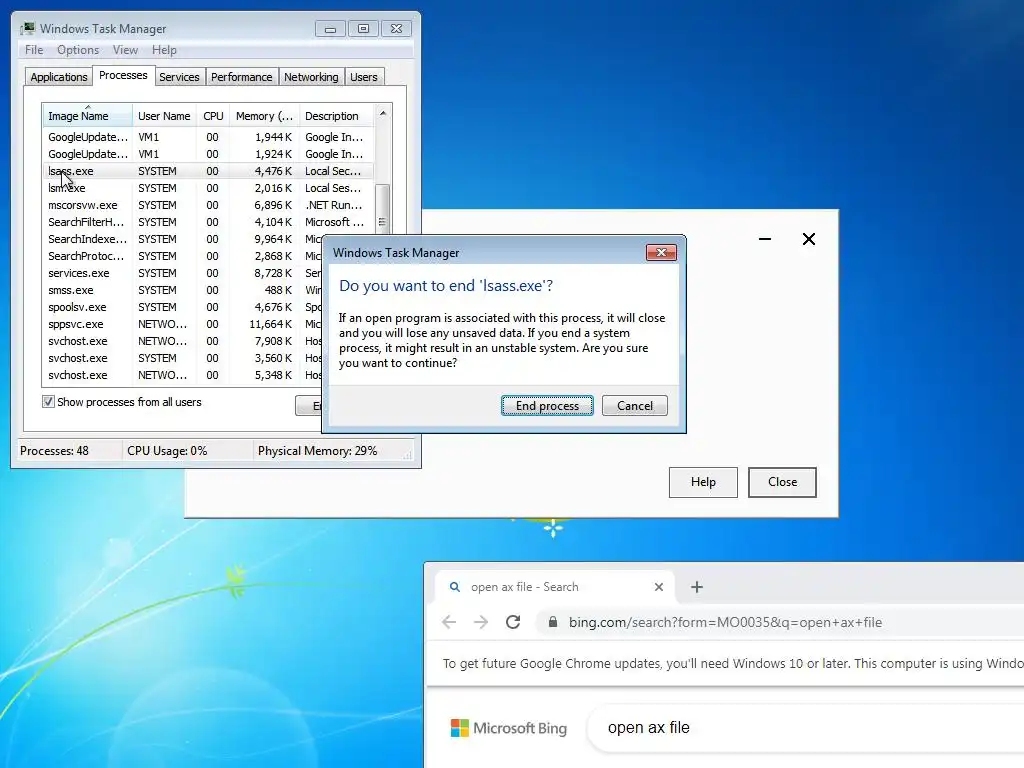
Task: Select the services.exe process row
Action: [x=183, y=273]
